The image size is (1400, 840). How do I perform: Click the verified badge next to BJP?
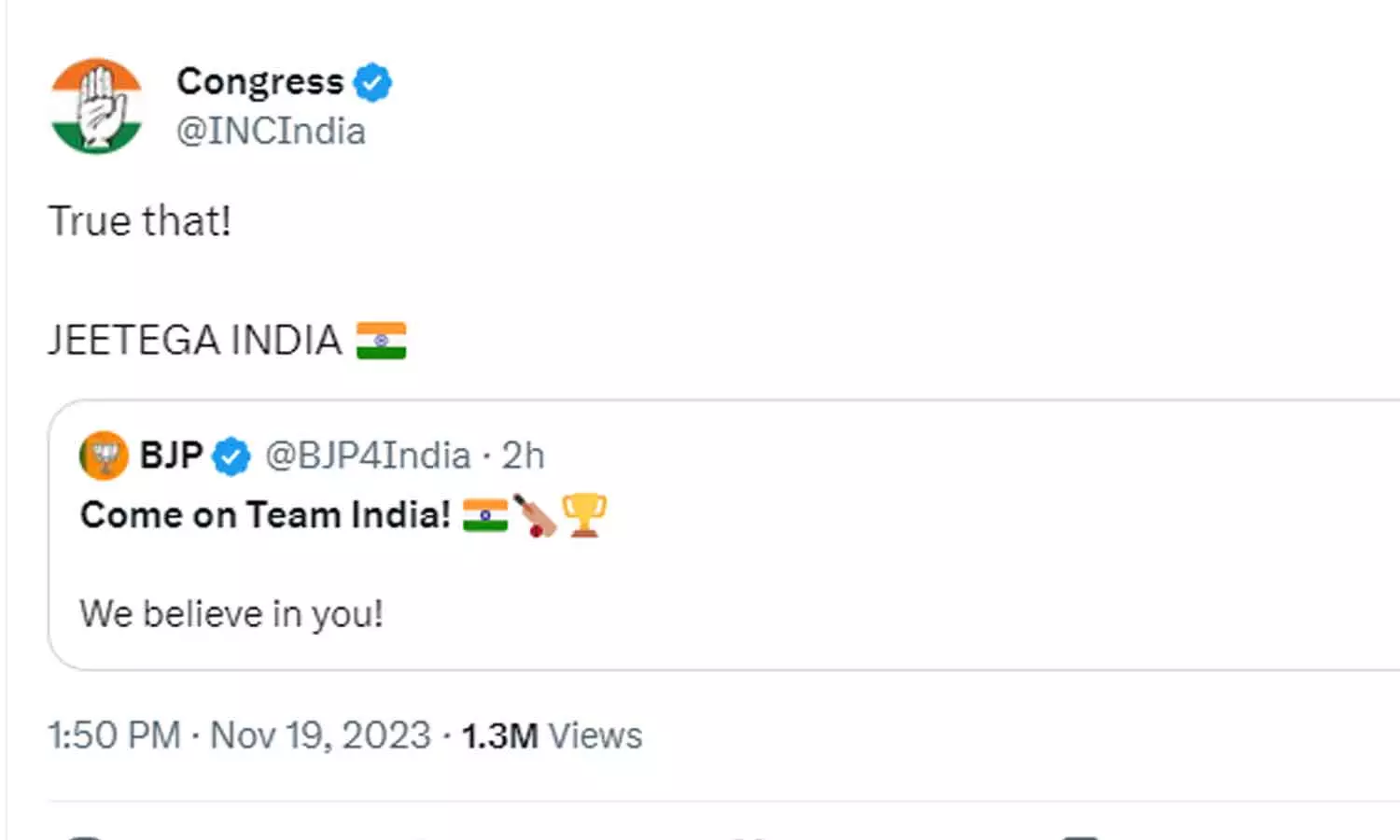[x=231, y=456]
